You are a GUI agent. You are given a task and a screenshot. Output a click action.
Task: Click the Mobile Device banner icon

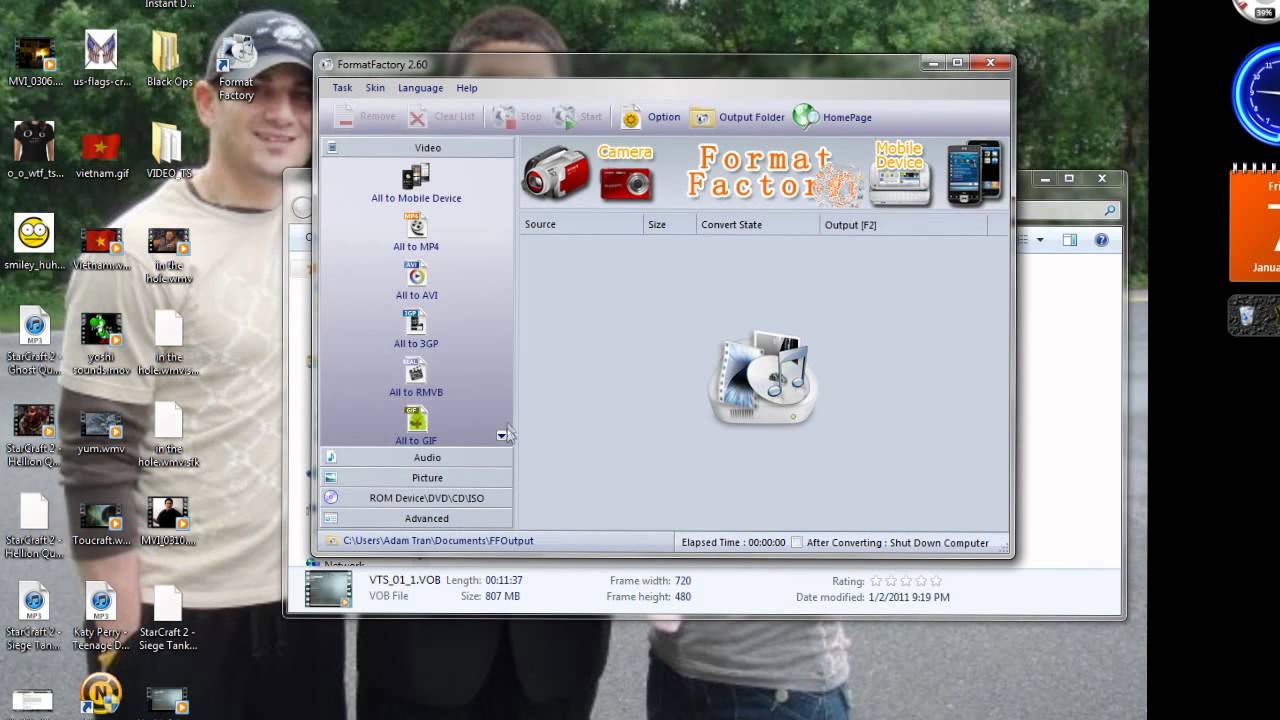(x=899, y=172)
